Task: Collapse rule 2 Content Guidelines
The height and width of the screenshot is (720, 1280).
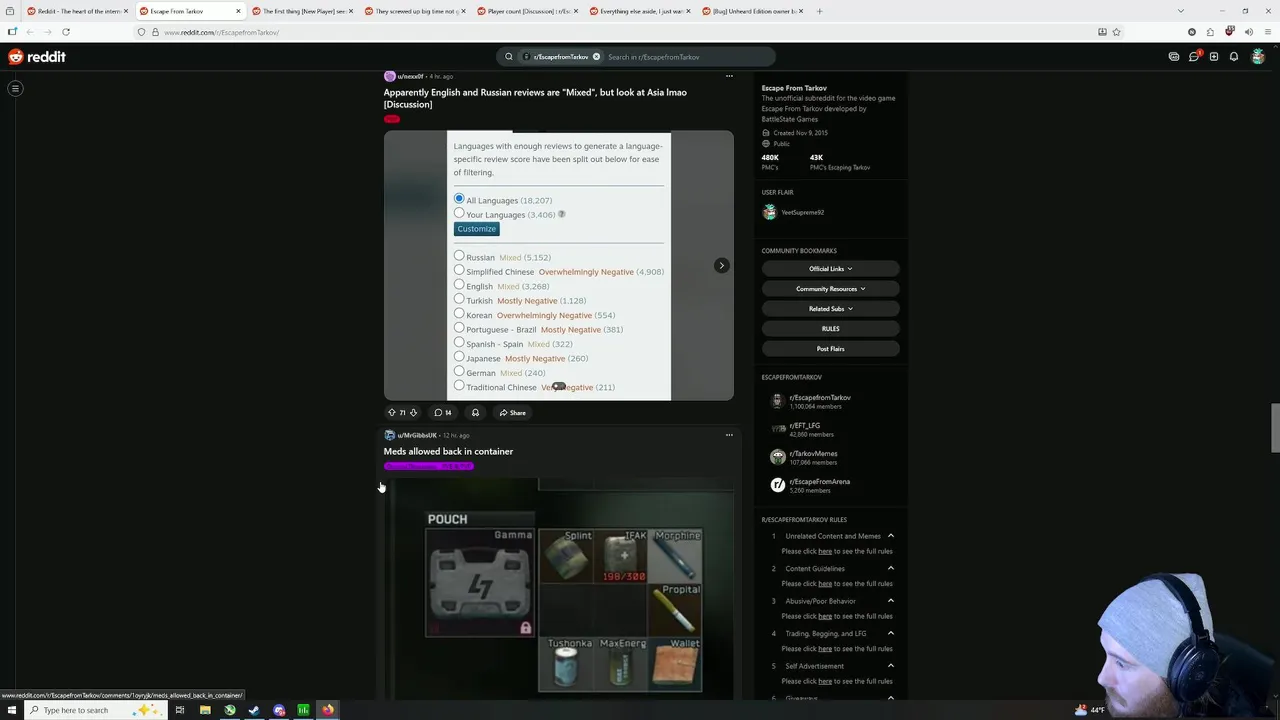Action: point(891,568)
